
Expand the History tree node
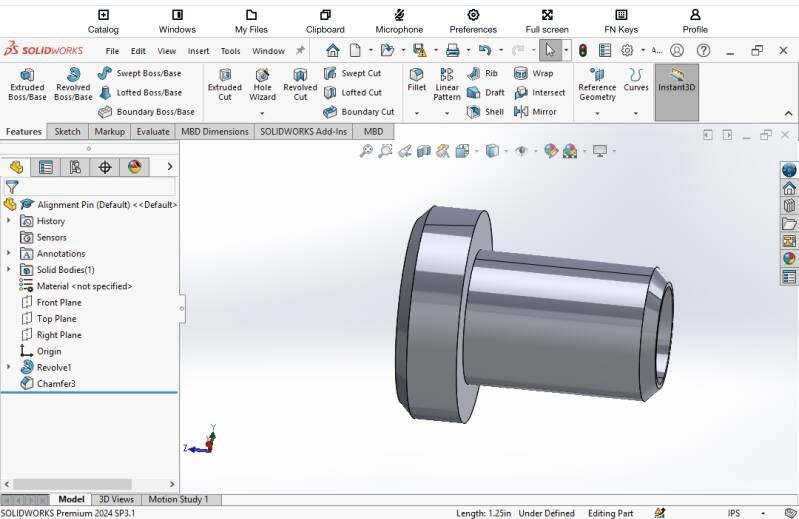pos(9,221)
